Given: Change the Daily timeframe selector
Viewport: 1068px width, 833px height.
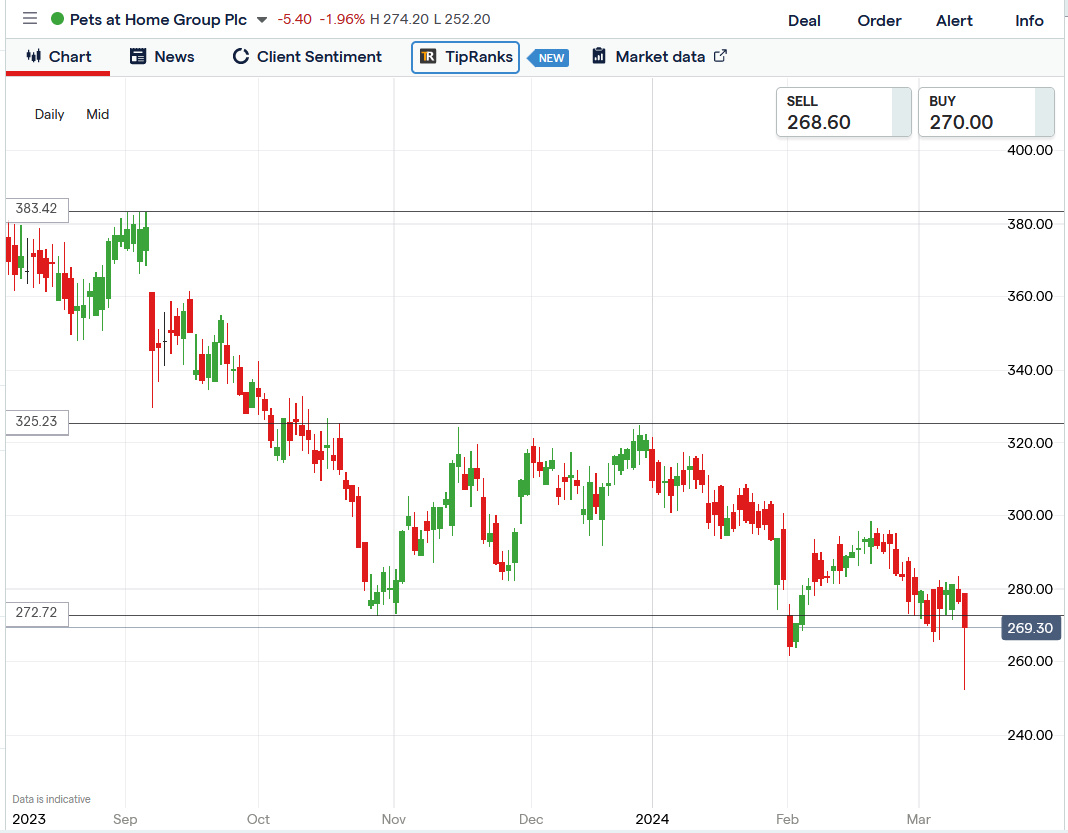Looking at the screenshot, I should tap(50, 114).
